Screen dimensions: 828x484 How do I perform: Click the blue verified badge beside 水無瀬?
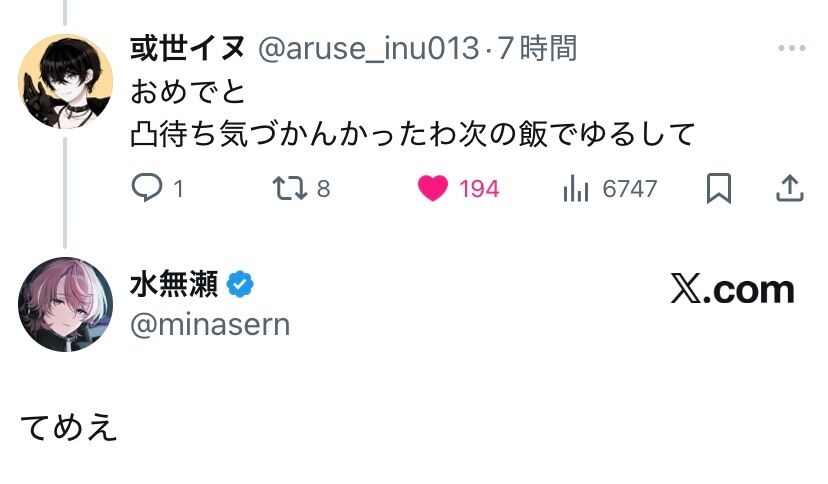pyautogui.click(x=240, y=286)
